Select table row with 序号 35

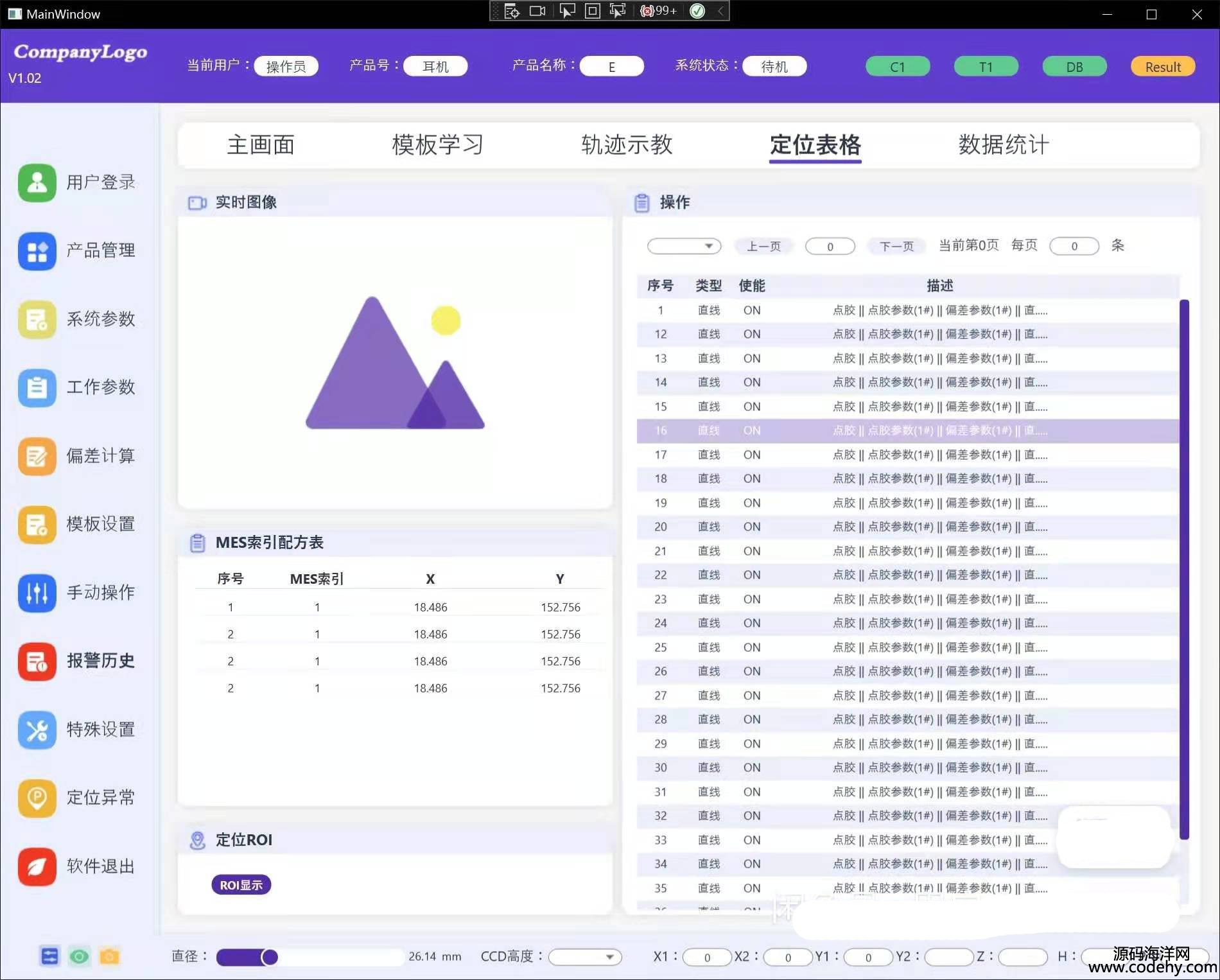[908, 888]
